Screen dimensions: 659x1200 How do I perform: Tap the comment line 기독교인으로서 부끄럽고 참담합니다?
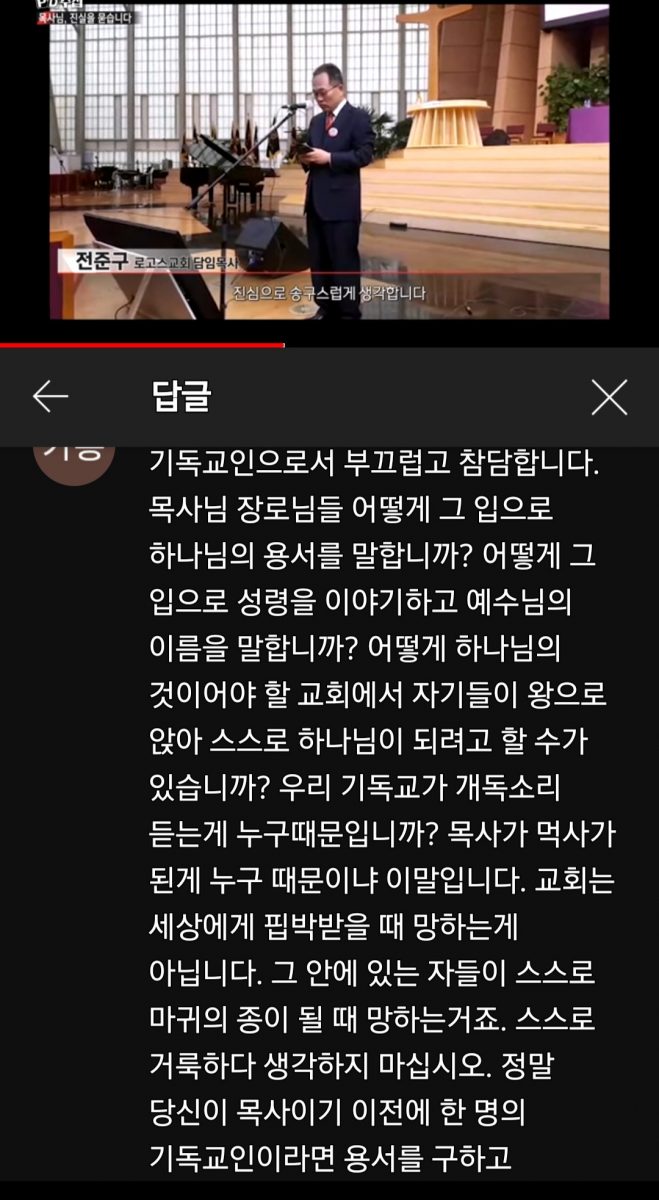pyautogui.click(x=374, y=463)
